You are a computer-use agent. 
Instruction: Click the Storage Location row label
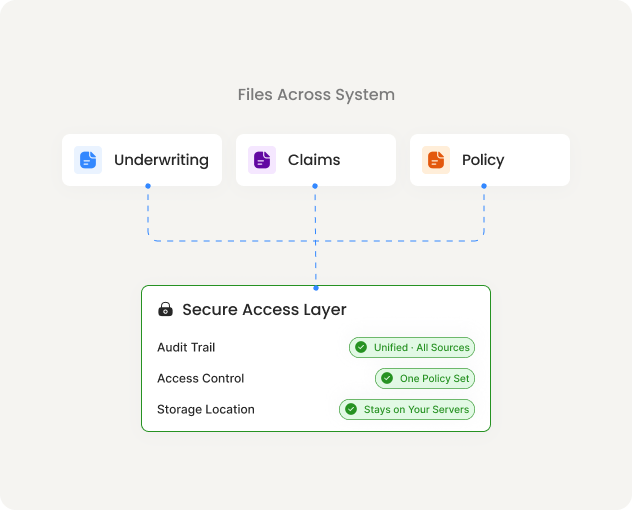[206, 410]
